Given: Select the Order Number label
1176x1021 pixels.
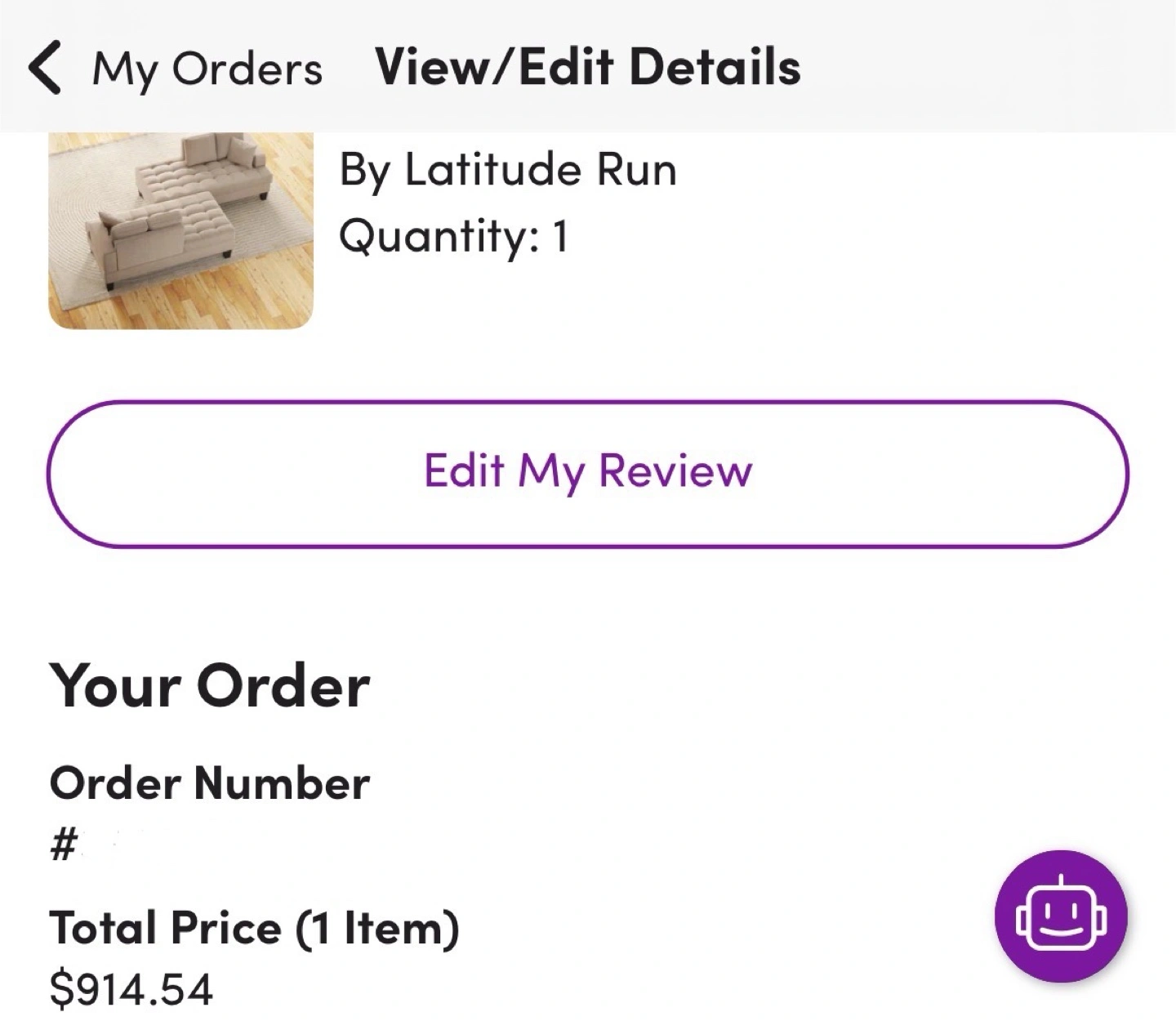Looking at the screenshot, I should pos(210,783).
